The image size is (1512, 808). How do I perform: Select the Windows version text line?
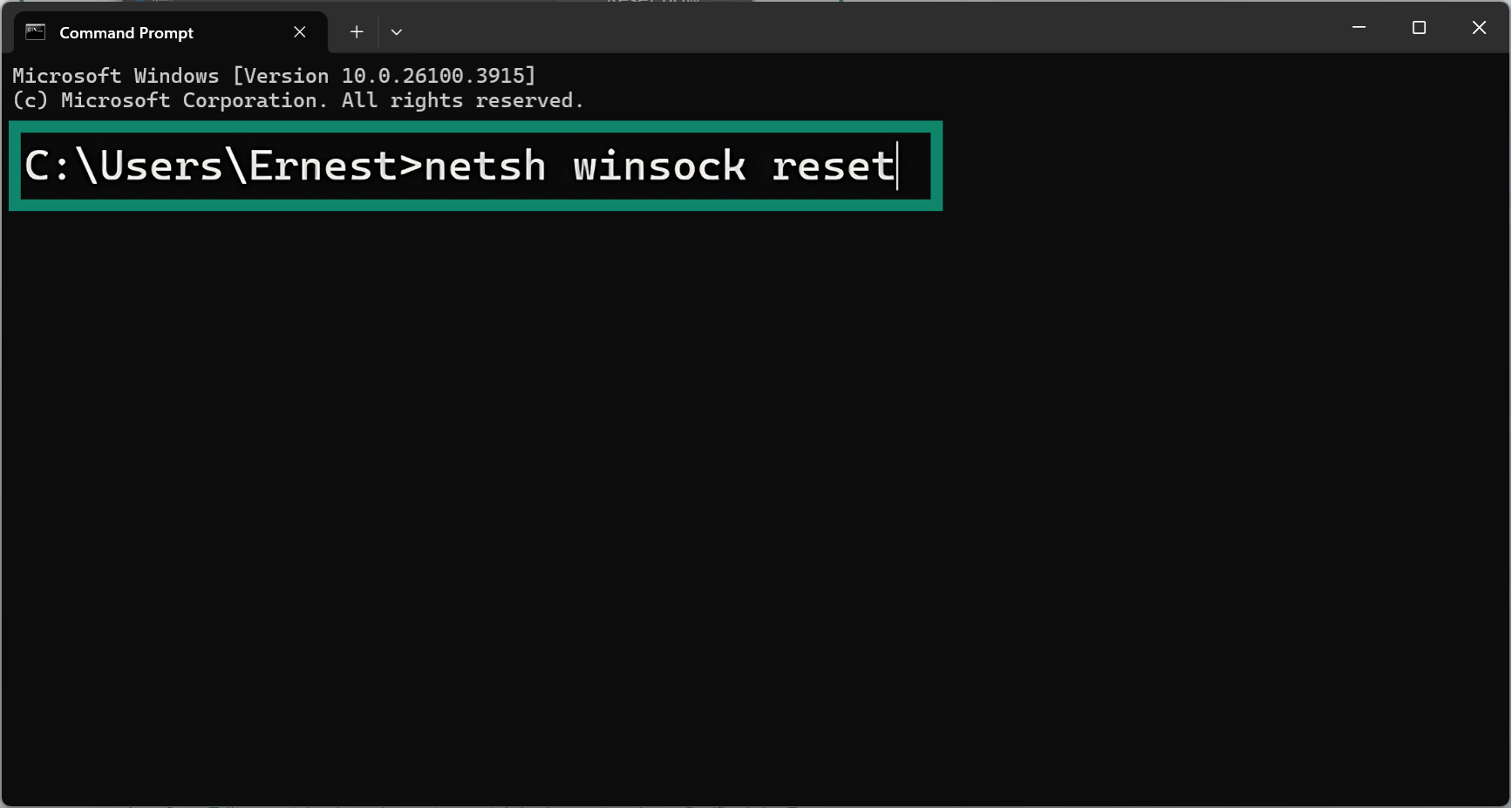[274, 76]
